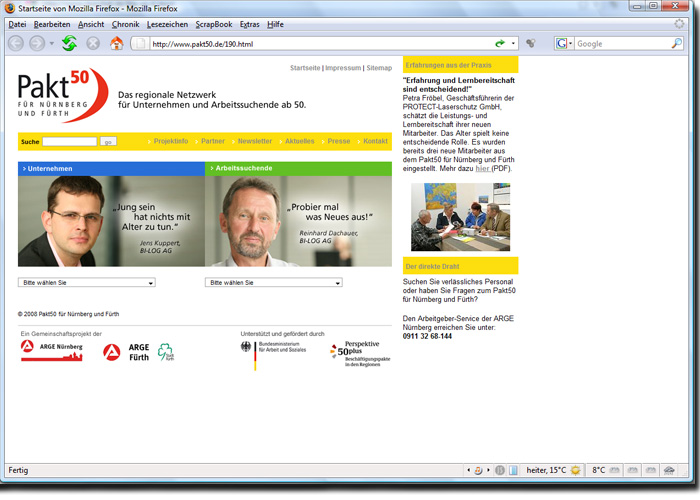
Task: Follow the Startseite link
Action: [x=305, y=68]
